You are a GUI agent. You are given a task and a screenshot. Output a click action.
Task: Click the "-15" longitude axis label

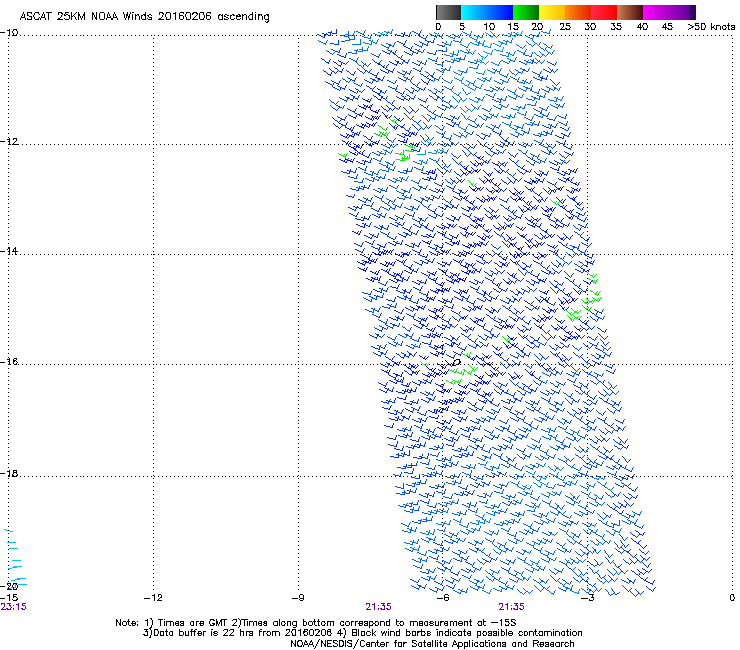(9, 598)
